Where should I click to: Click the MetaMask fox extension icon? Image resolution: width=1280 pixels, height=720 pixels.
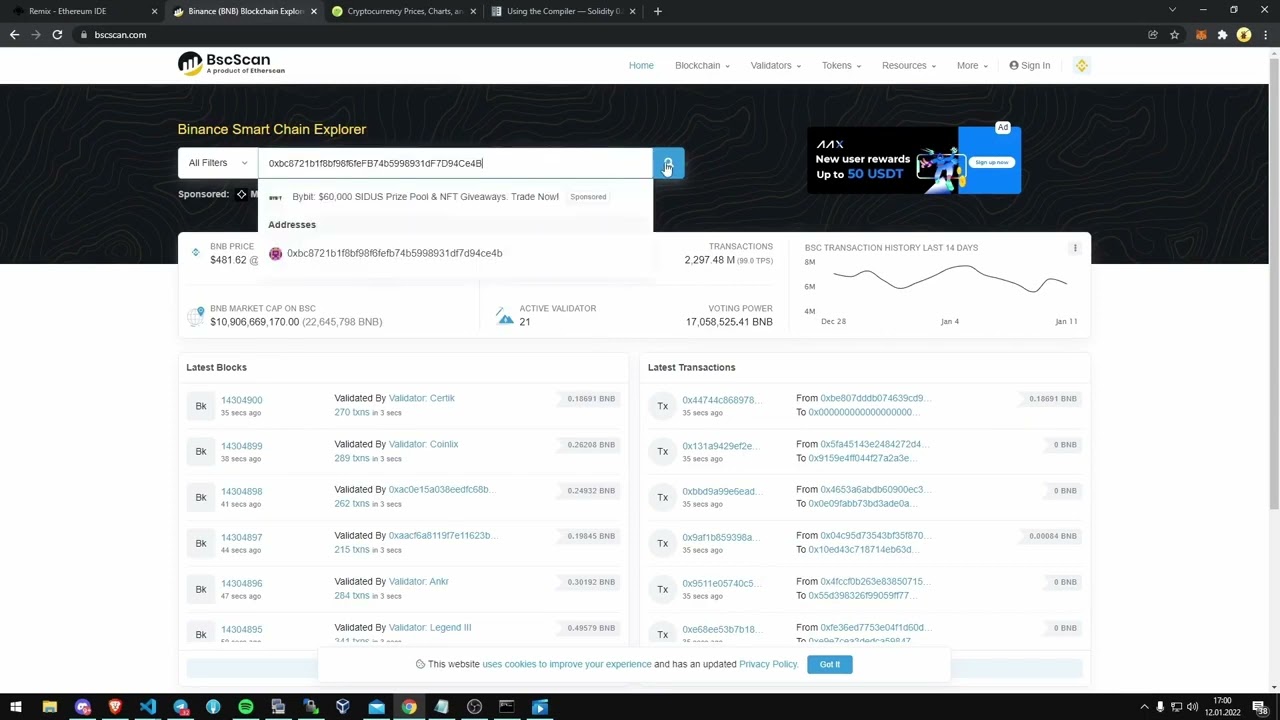pos(1201,35)
